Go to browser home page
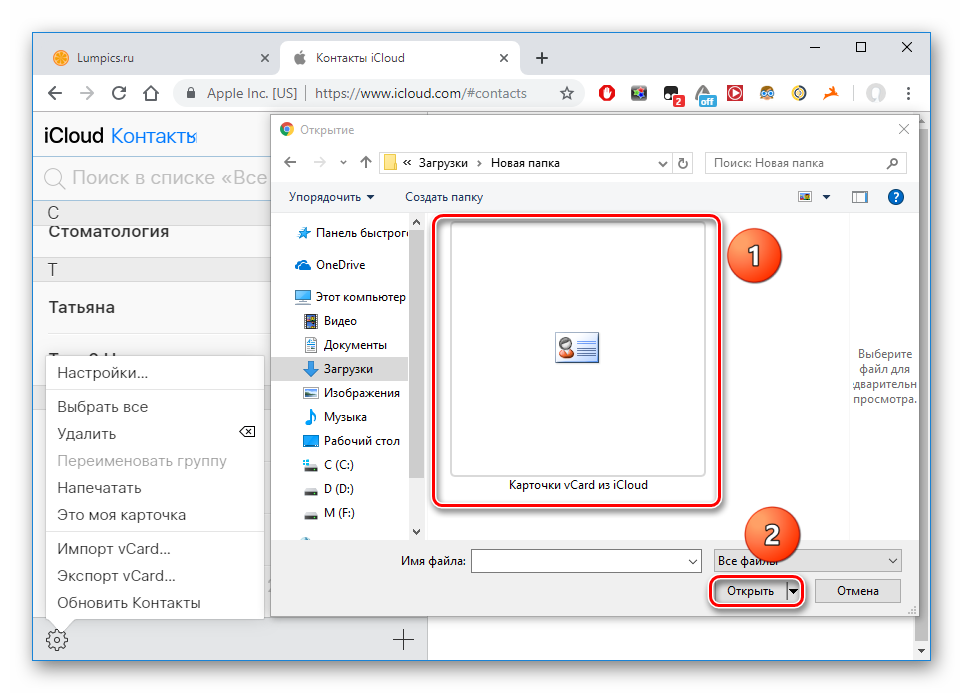Screen dimensions: 963x693 150,93
